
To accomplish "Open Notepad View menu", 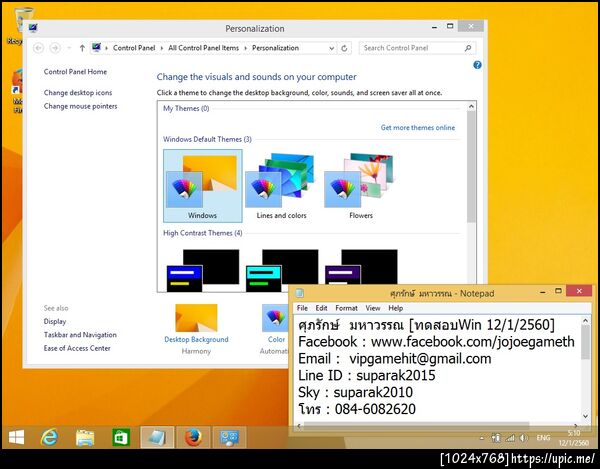I will coord(373,308).
